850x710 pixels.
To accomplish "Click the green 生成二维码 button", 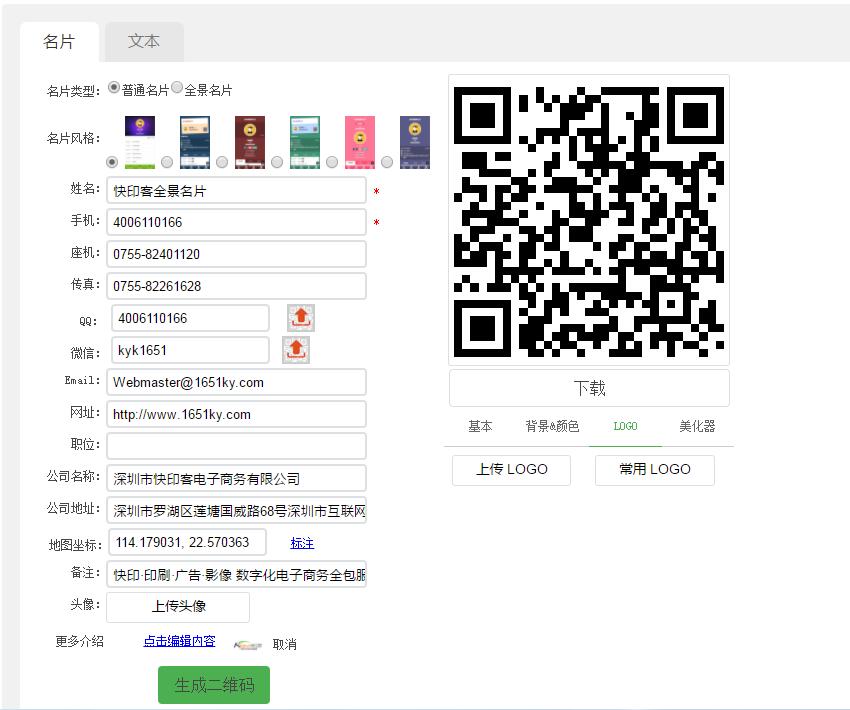I will [214, 685].
